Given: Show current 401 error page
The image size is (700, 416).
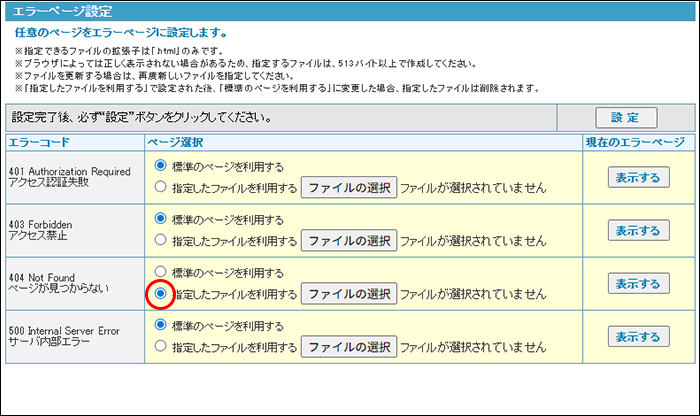Looking at the screenshot, I should (x=638, y=176).
